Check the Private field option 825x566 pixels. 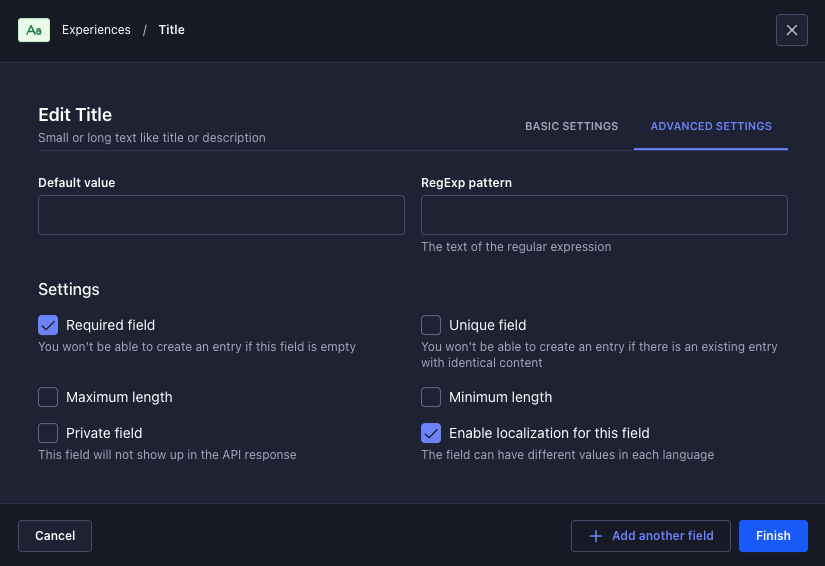tap(48, 433)
